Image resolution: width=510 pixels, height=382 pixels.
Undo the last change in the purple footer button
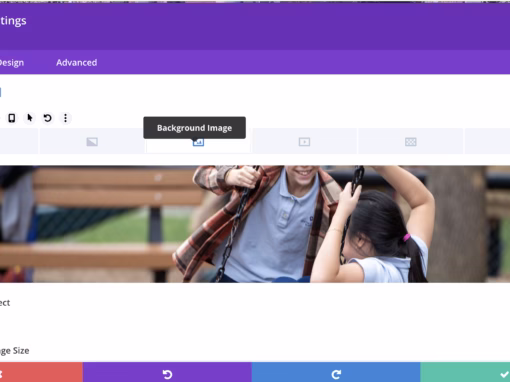pos(167,372)
